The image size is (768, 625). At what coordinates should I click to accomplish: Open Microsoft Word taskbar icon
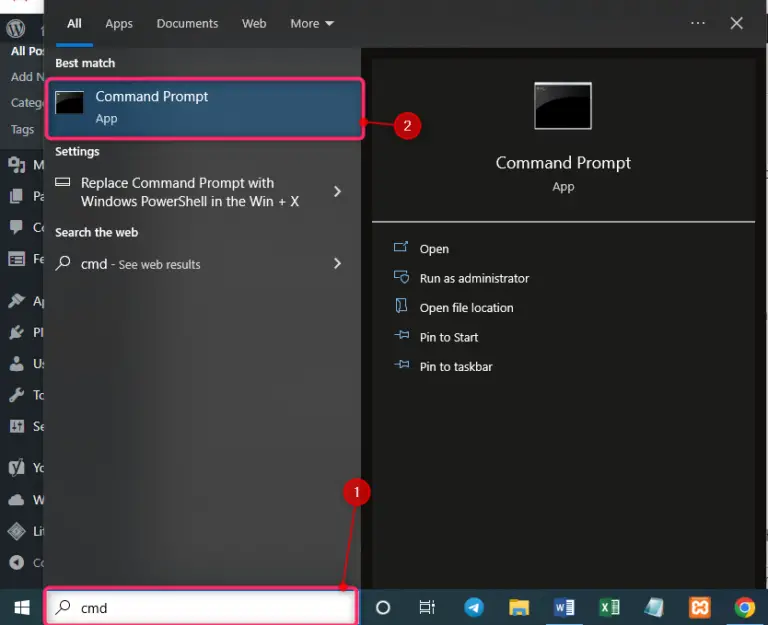(563, 607)
